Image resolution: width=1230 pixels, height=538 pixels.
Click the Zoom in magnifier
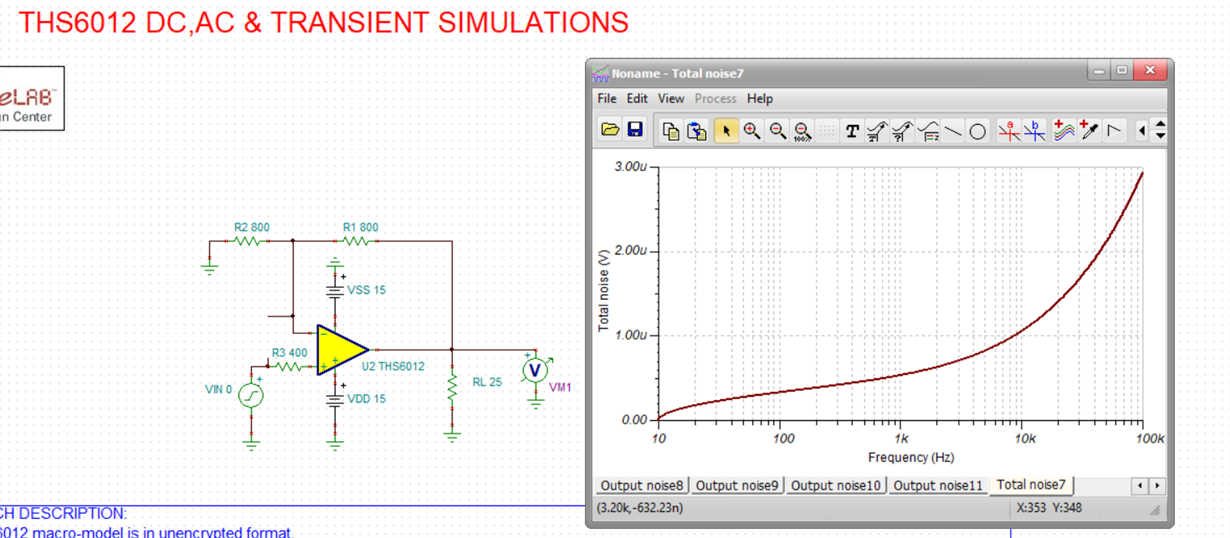coord(752,131)
